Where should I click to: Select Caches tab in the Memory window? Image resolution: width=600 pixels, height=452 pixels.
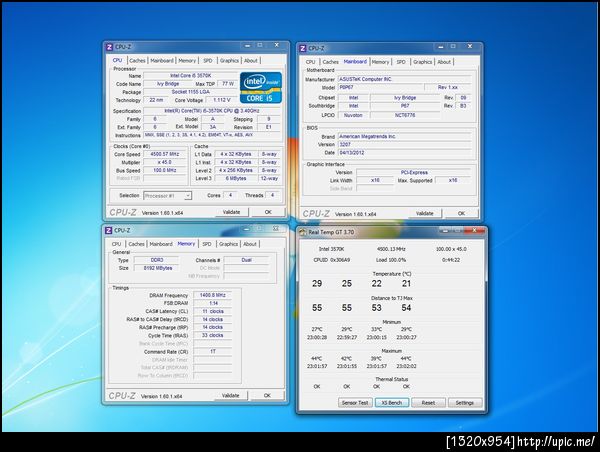click(x=137, y=244)
